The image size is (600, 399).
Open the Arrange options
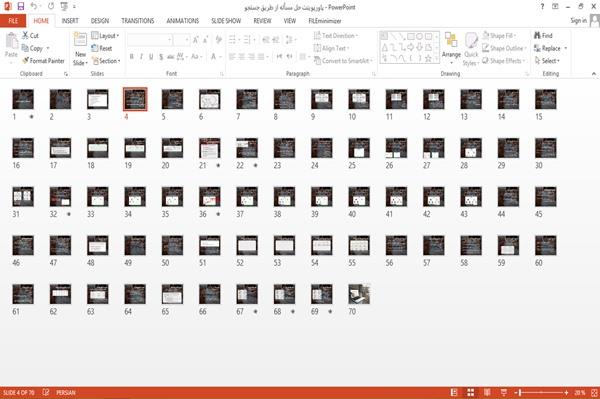tap(451, 49)
